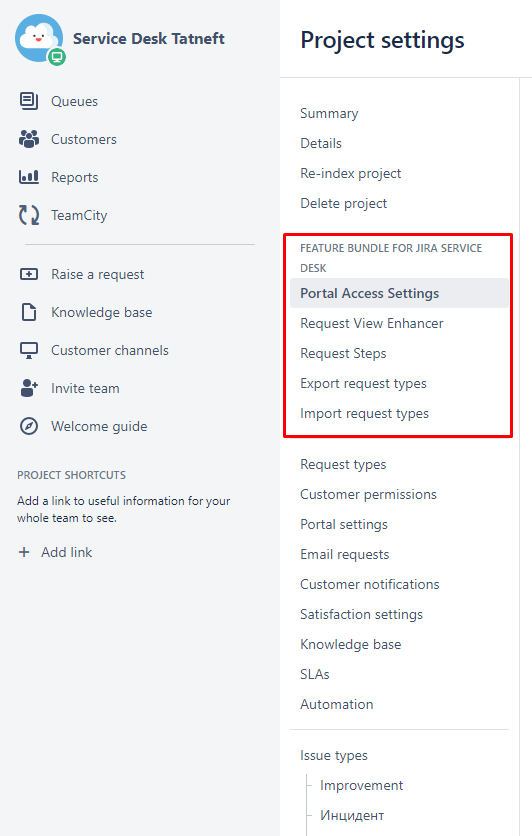Image resolution: width=532 pixels, height=836 pixels.
Task: Open Knowledge base document icon in sidebar
Action: tap(29, 312)
